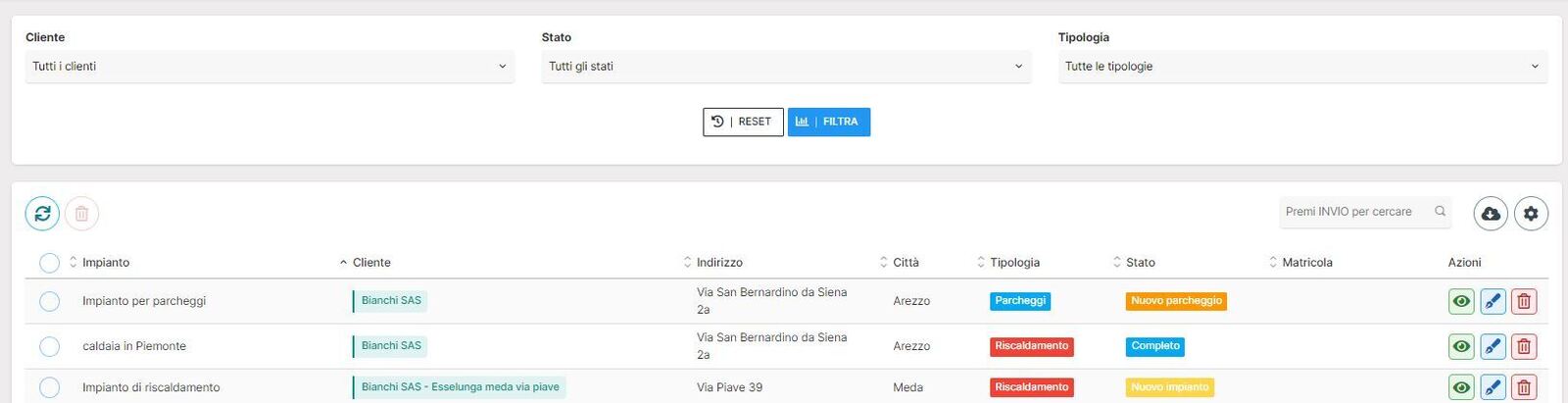Image resolution: width=1568 pixels, height=403 pixels.
Task: Delete the caldaia in Piemonte row
Action: pos(1524,346)
